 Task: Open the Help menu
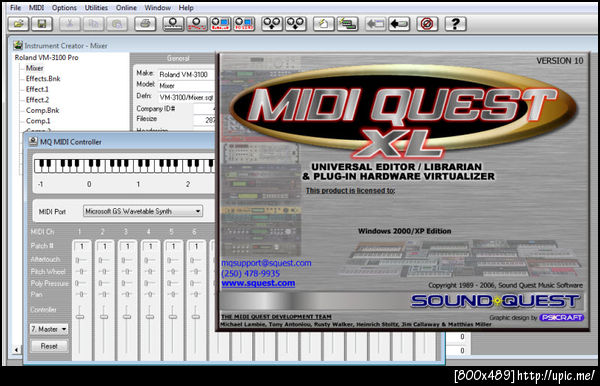coord(186,8)
